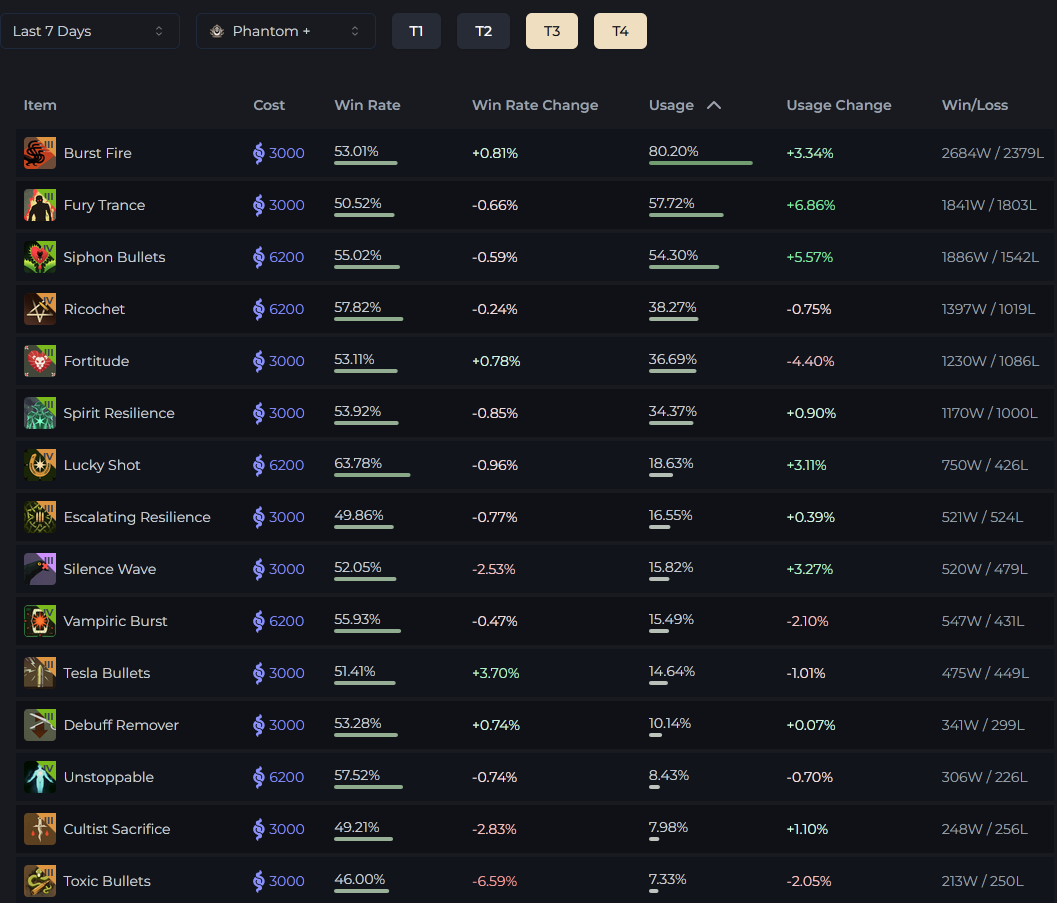Click the 46.00% win rate value

pos(360,879)
